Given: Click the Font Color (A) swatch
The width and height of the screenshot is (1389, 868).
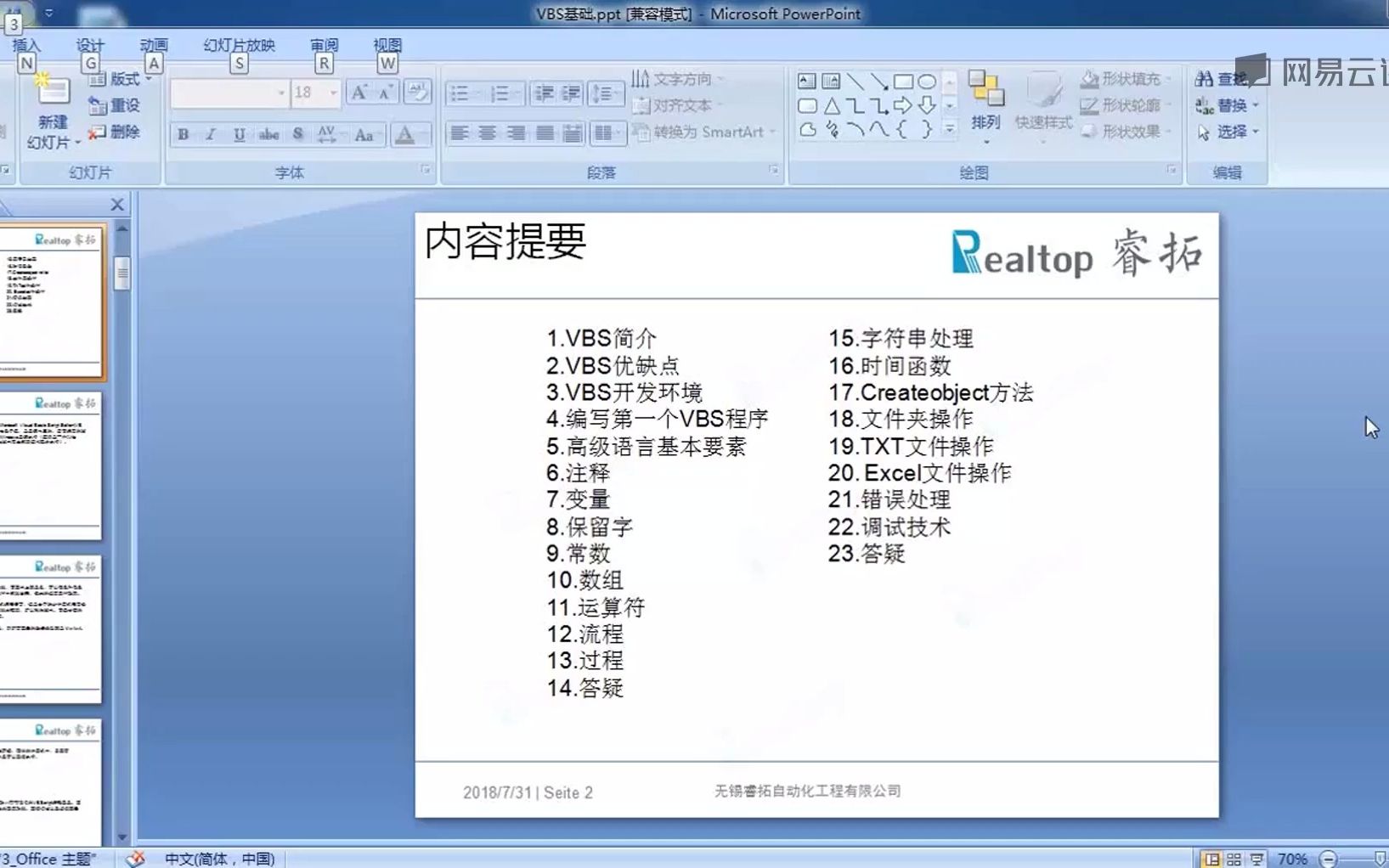Looking at the screenshot, I should coord(405,134).
